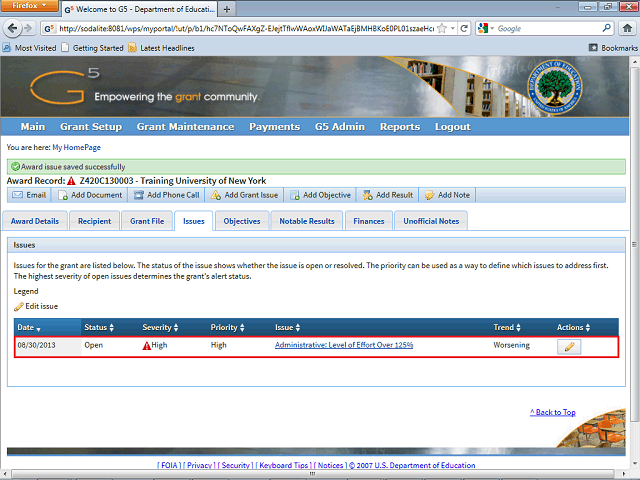The image size is (640, 480).
Task: Open a new browser tab with plus button
Action: (227, 9)
